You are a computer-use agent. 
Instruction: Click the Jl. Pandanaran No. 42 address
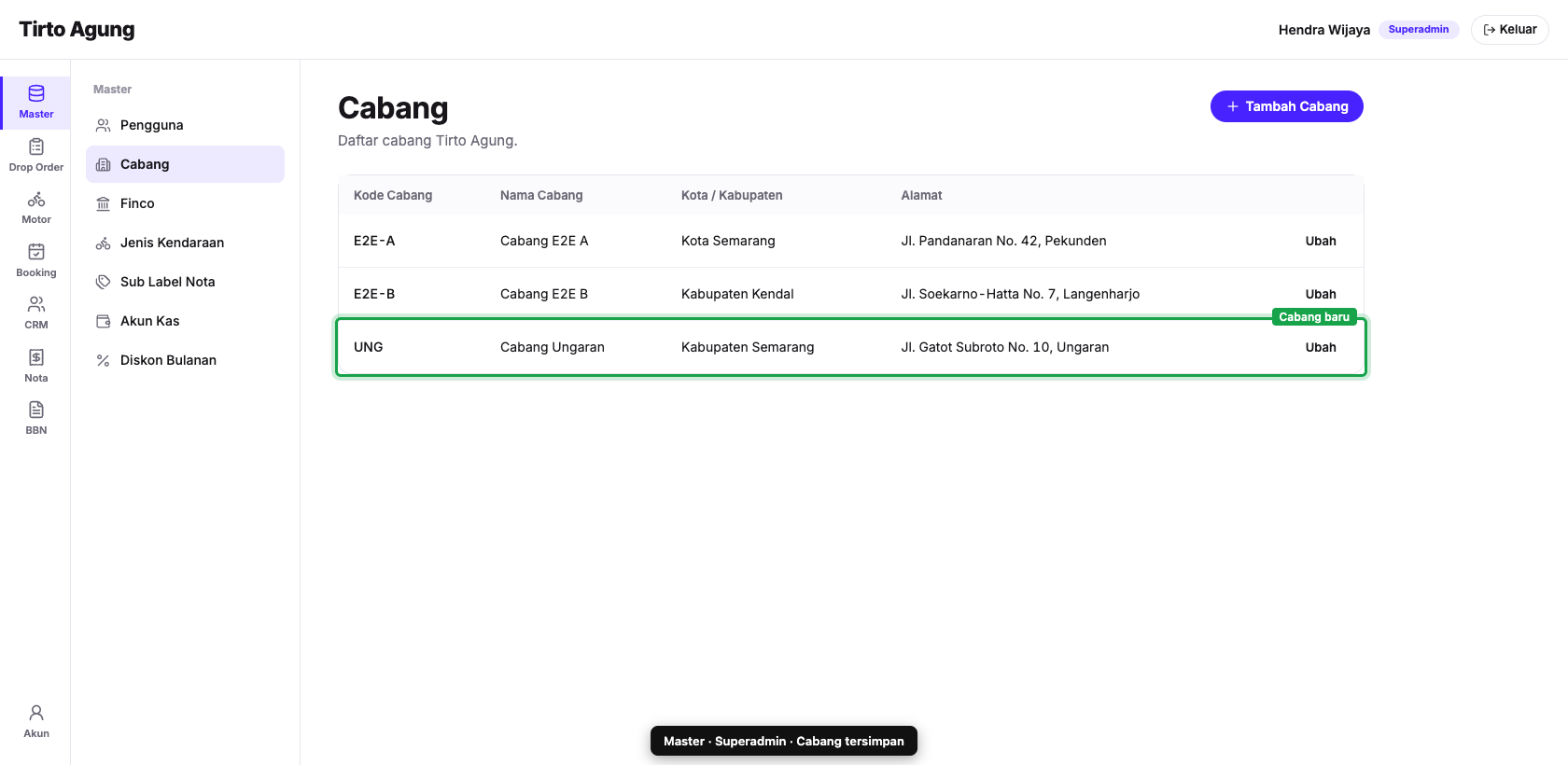click(1003, 241)
